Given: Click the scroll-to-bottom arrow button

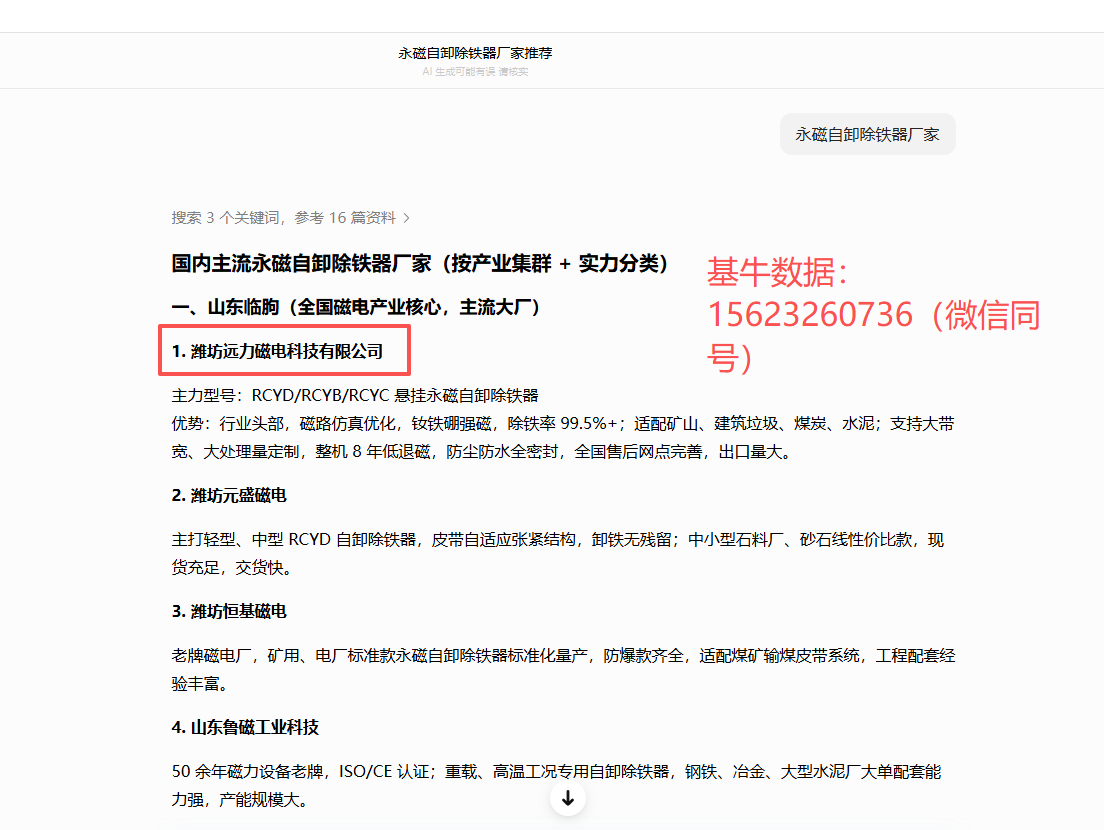Looking at the screenshot, I should [567, 798].
